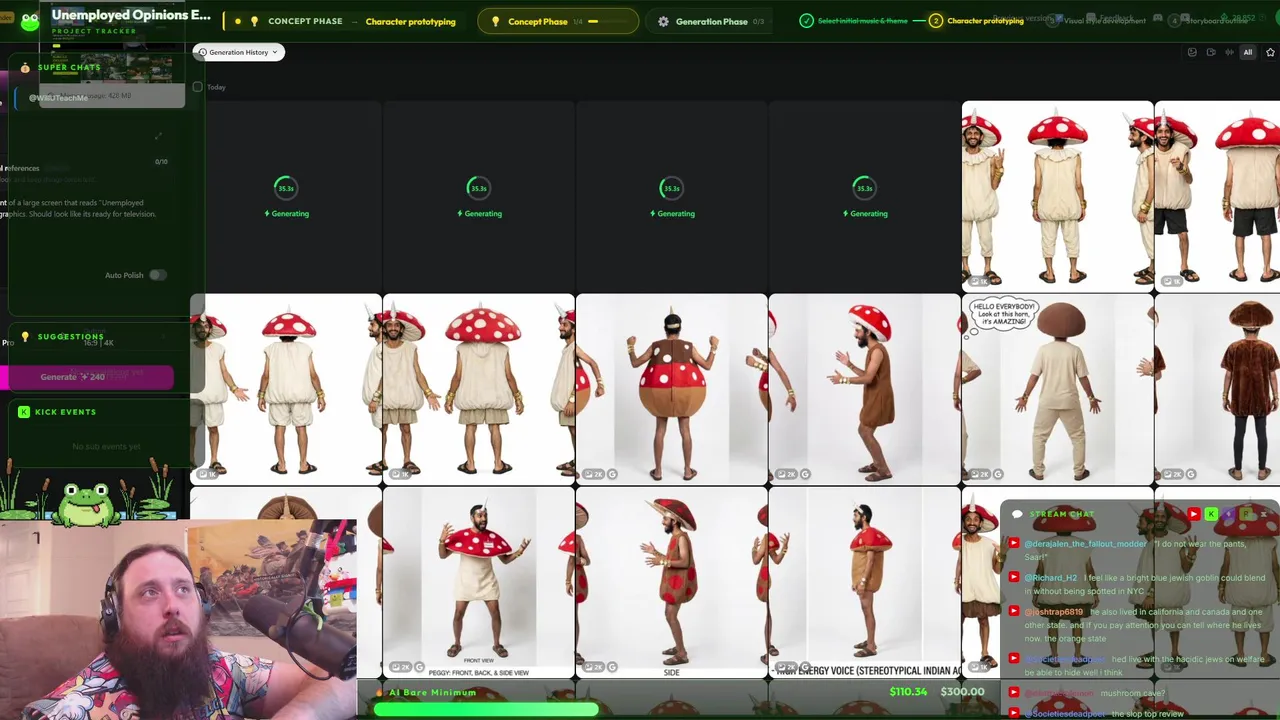Click the prompt text about 'Unemployed' screen
The height and width of the screenshot is (720, 1280).
pos(80,208)
